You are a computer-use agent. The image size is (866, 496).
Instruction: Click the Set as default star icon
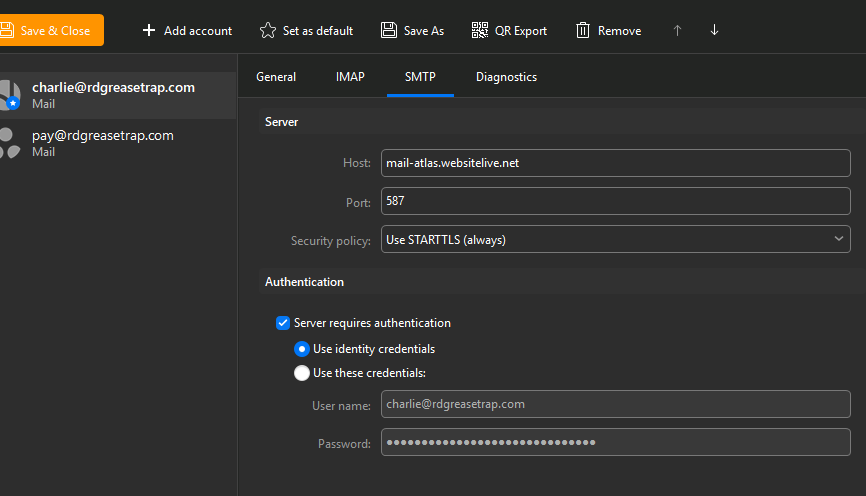(x=268, y=31)
